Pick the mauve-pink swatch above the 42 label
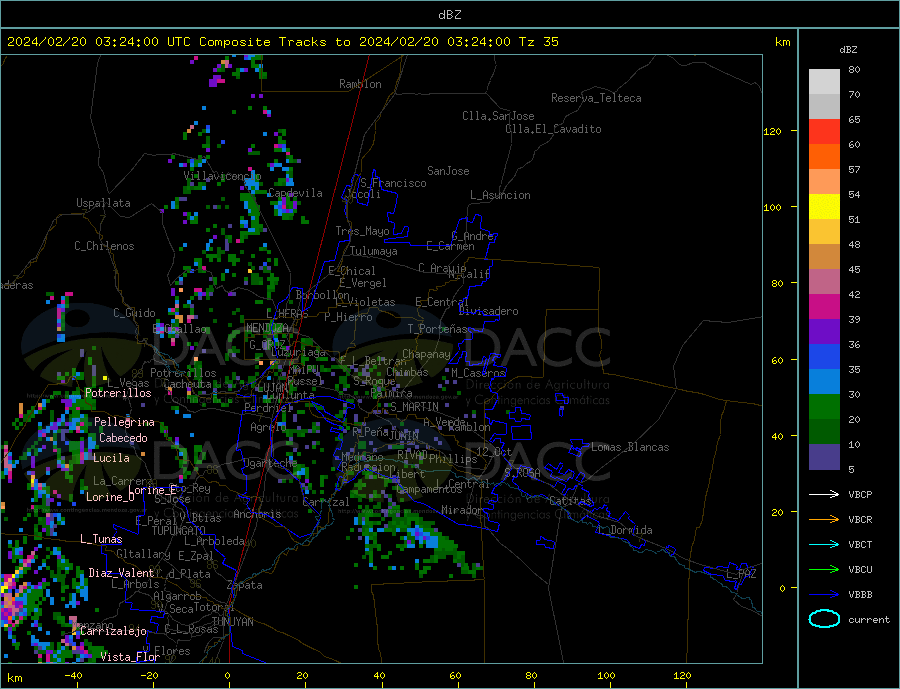Image resolution: width=900 pixels, height=689 pixels. [824, 282]
